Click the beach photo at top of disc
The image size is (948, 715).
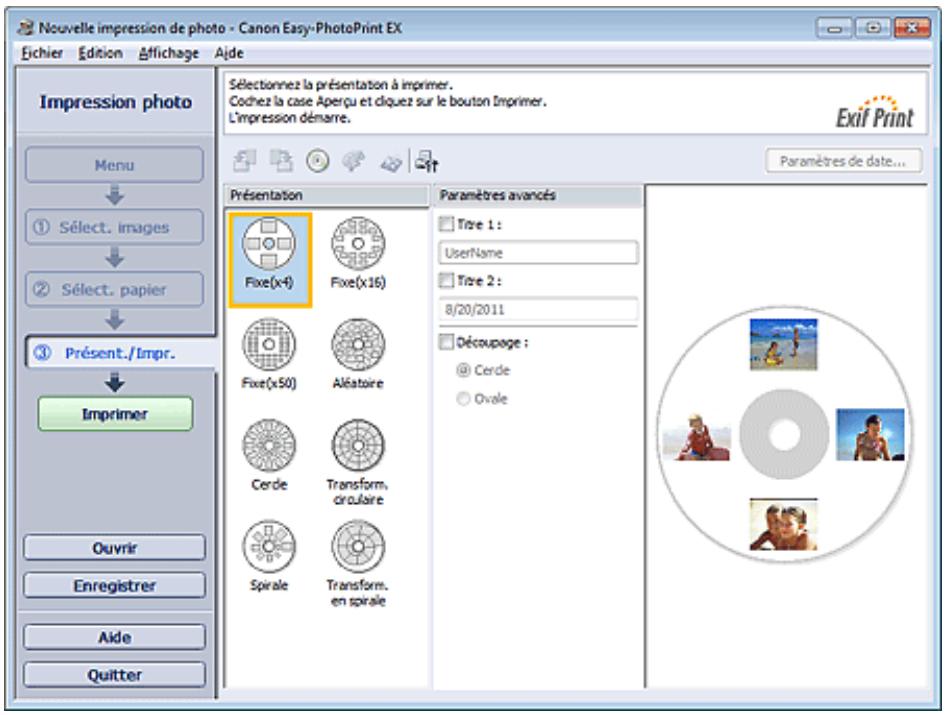coord(784,345)
